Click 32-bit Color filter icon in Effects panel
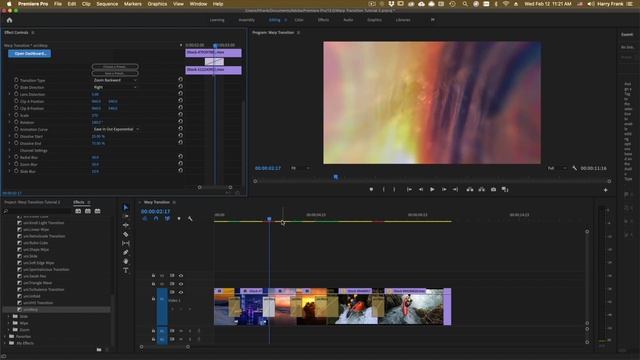 [88, 211]
